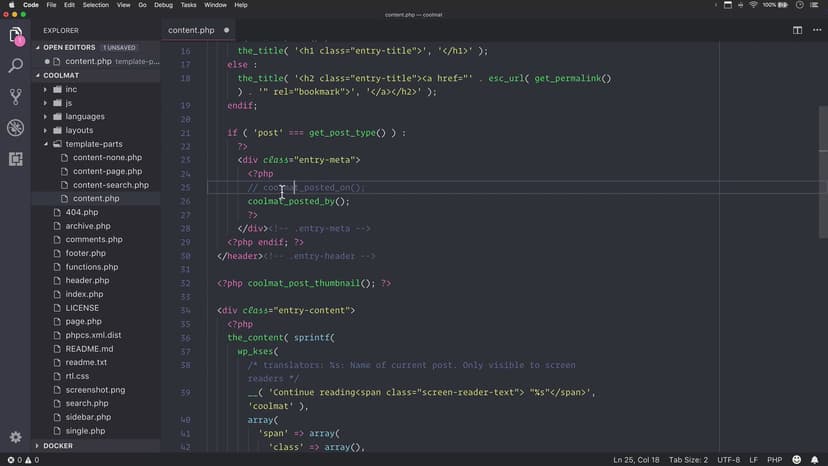Open the Search view icon
The width and height of the screenshot is (828, 466).
click(x=15, y=66)
